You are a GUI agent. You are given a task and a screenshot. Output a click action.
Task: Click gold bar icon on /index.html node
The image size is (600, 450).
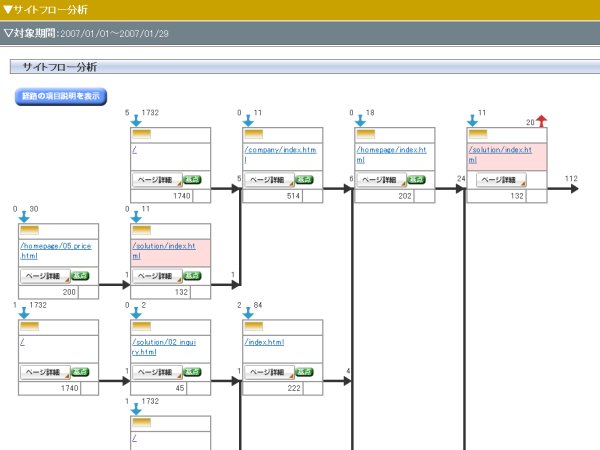pyautogui.click(x=253, y=326)
